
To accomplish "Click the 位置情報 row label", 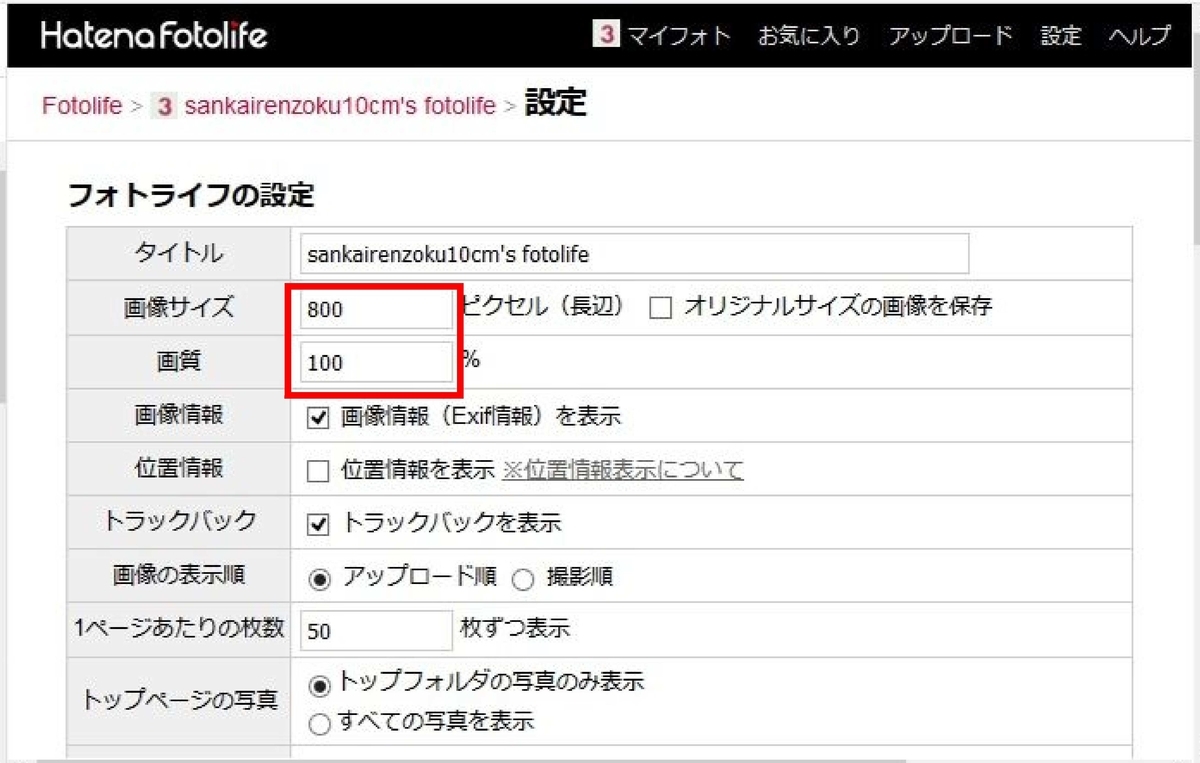I will (x=179, y=469).
